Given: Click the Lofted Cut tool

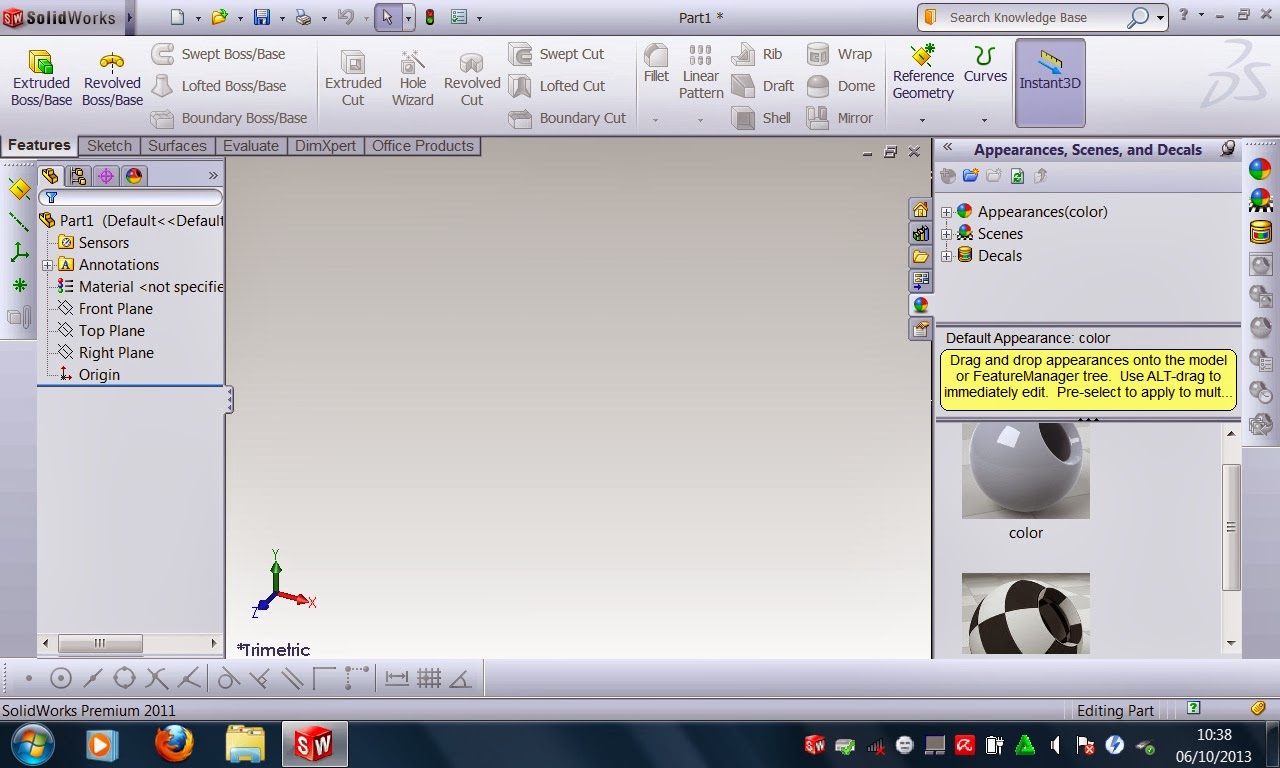Looking at the screenshot, I should point(557,86).
